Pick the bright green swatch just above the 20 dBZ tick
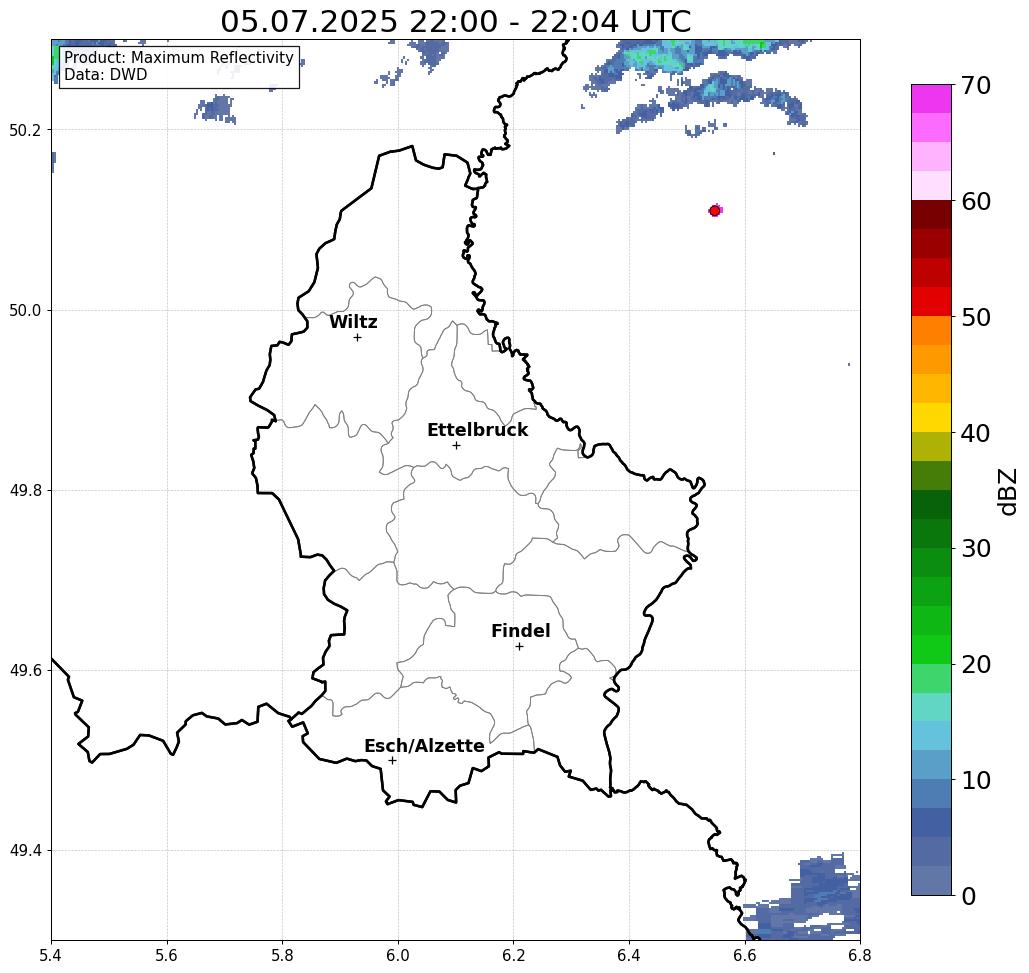 pyautogui.click(x=931, y=649)
